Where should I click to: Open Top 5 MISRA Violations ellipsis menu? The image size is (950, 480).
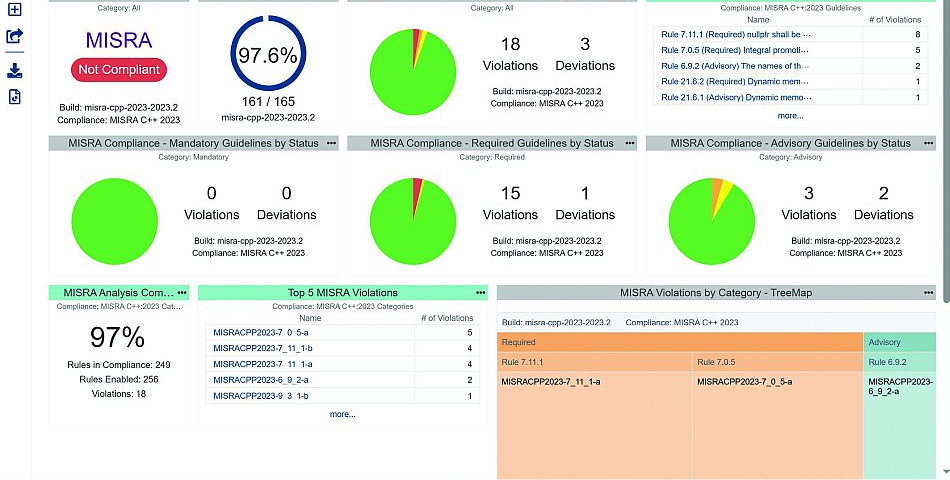point(480,292)
